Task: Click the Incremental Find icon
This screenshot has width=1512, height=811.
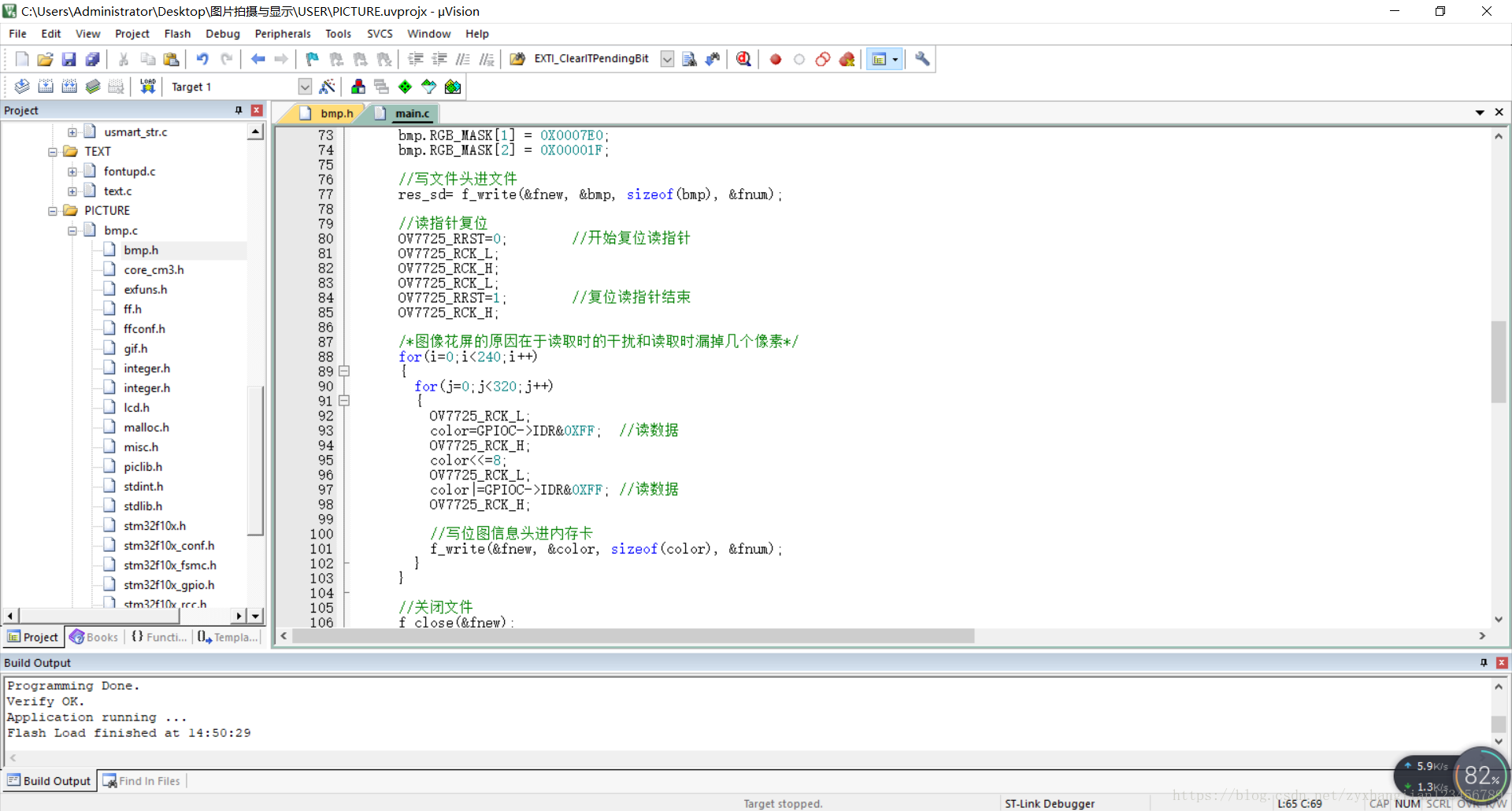Action: click(x=713, y=59)
